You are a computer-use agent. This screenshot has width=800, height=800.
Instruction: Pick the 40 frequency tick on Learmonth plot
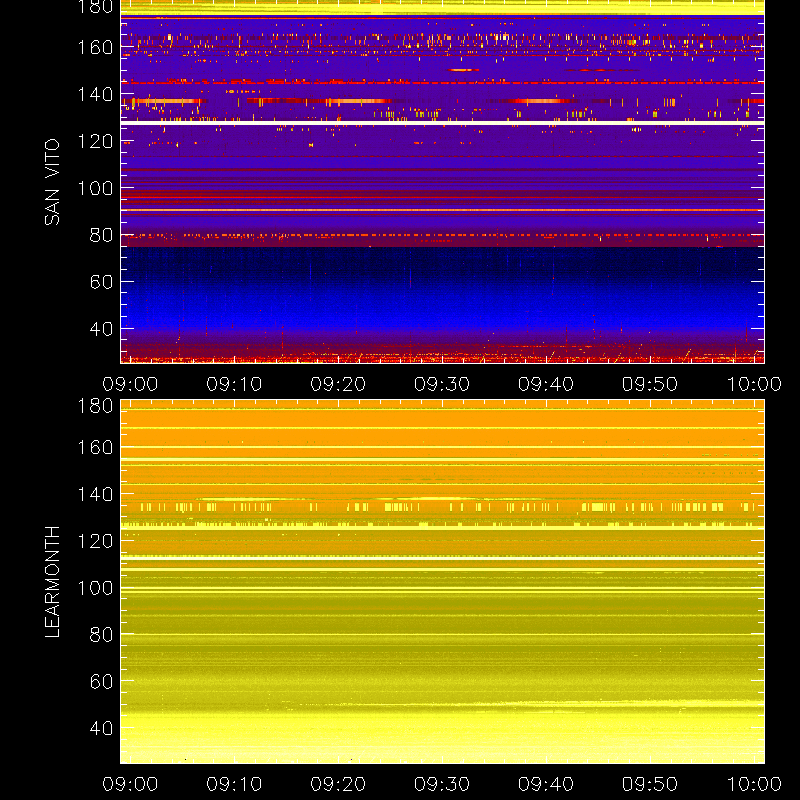(x=101, y=728)
